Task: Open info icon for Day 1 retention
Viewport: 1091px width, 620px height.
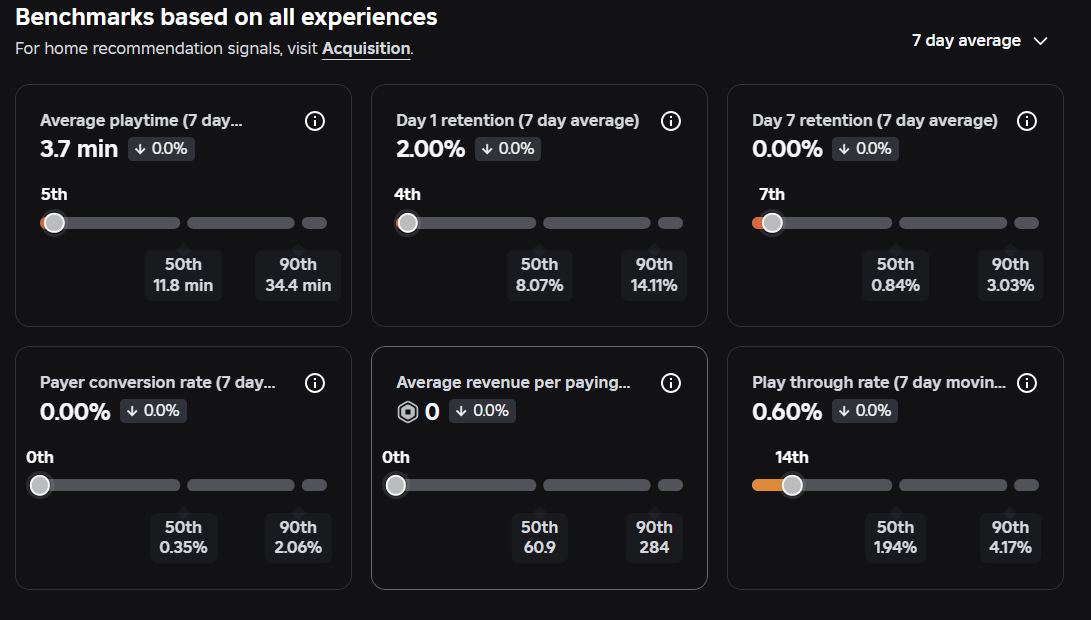Action: coord(671,121)
